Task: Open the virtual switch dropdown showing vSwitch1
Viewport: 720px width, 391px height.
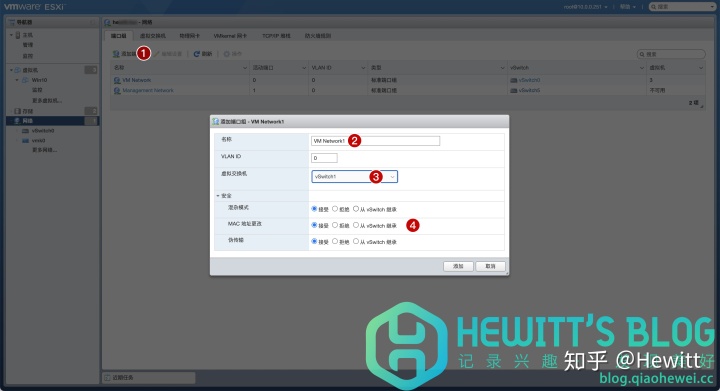Action: (354, 177)
